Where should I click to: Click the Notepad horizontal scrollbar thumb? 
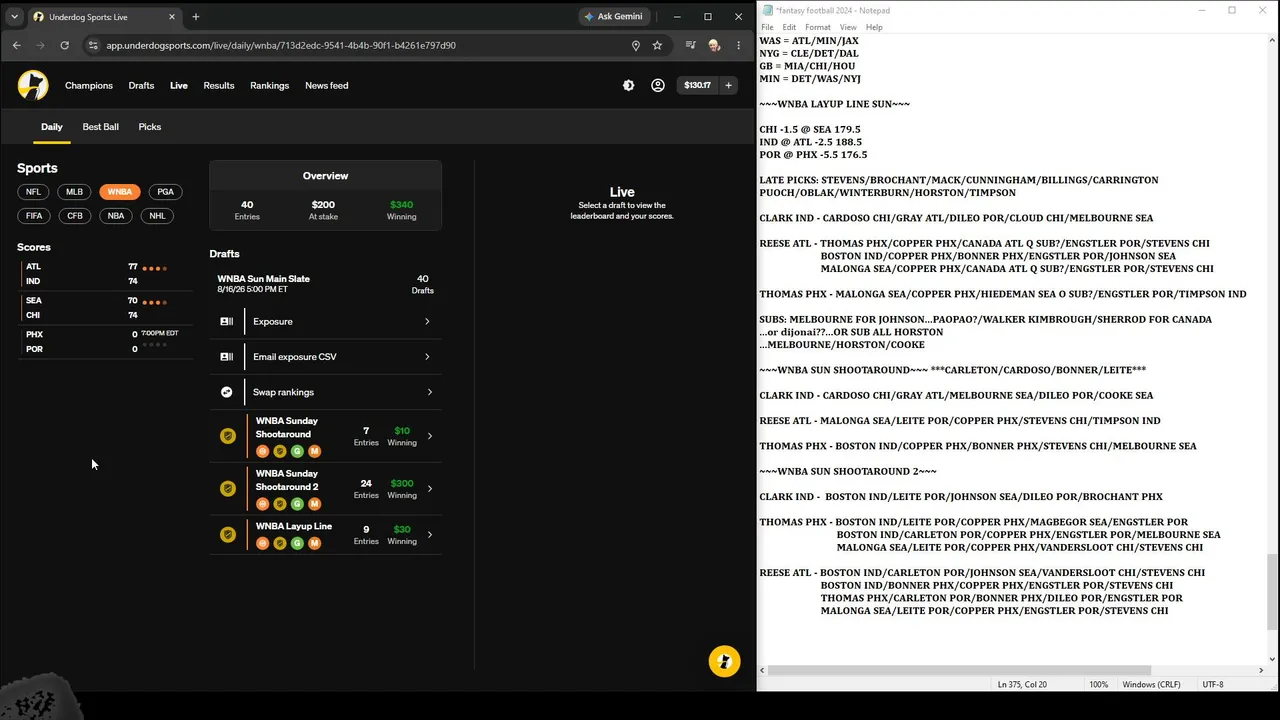point(959,670)
